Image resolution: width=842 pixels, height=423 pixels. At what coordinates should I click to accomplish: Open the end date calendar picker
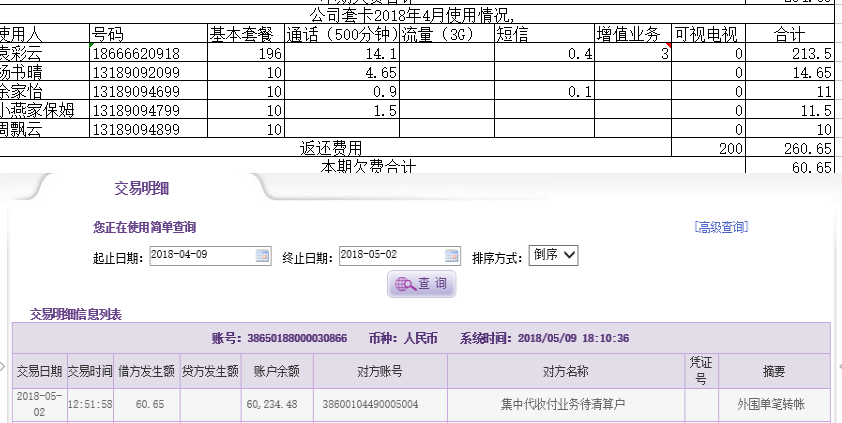click(452, 256)
